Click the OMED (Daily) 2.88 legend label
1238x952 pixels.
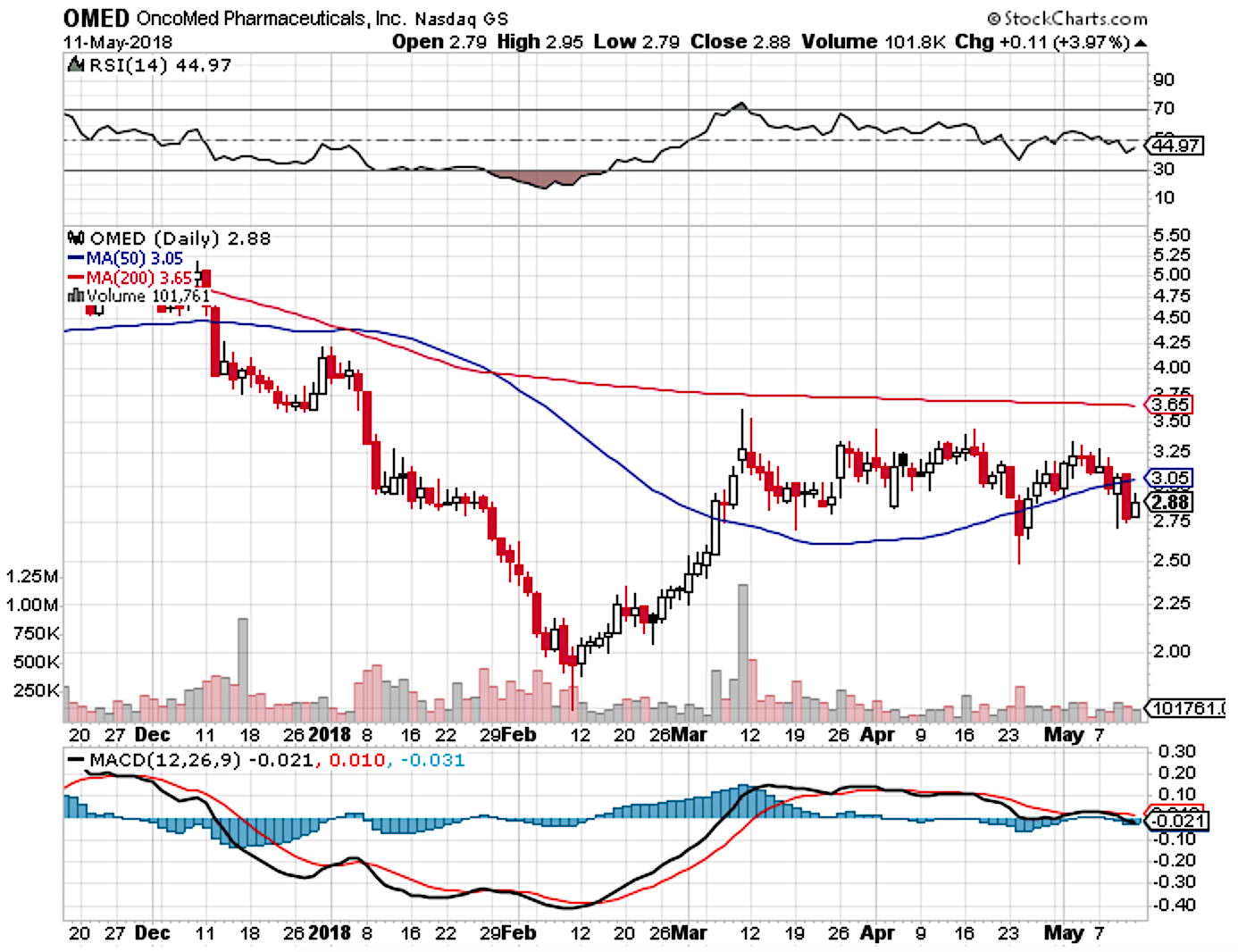pos(180,238)
